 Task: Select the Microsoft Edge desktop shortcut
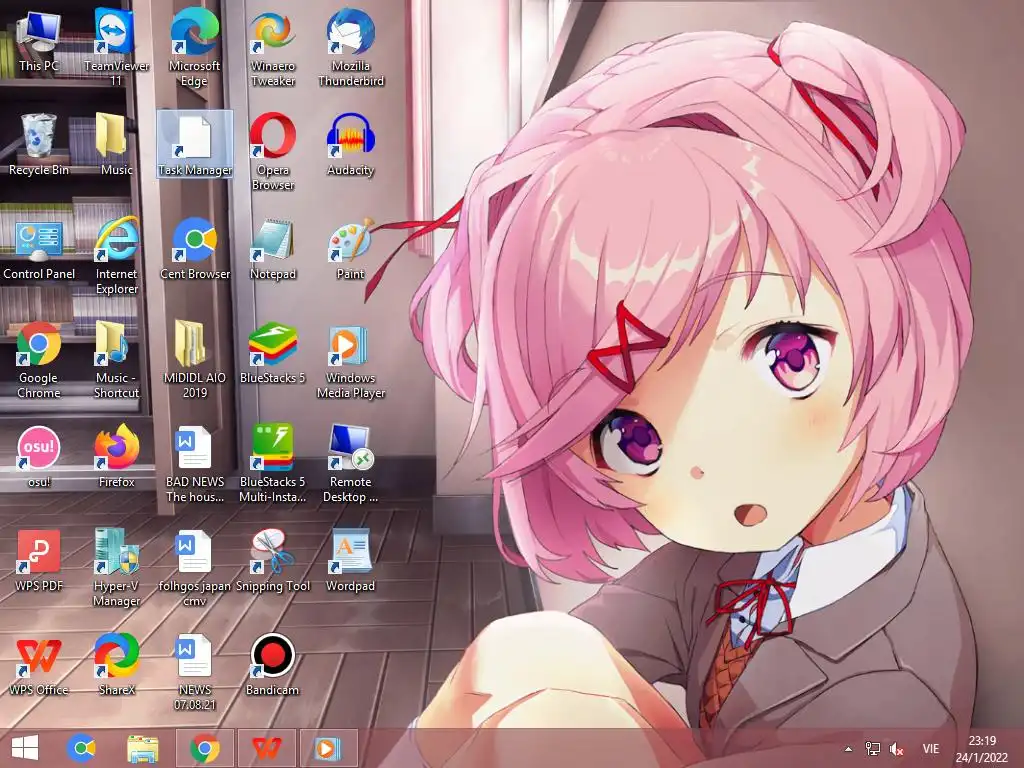click(195, 47)
